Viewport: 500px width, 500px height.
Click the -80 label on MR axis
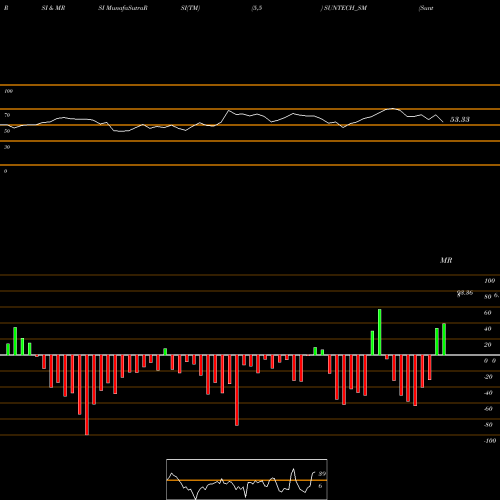(488, 425)
